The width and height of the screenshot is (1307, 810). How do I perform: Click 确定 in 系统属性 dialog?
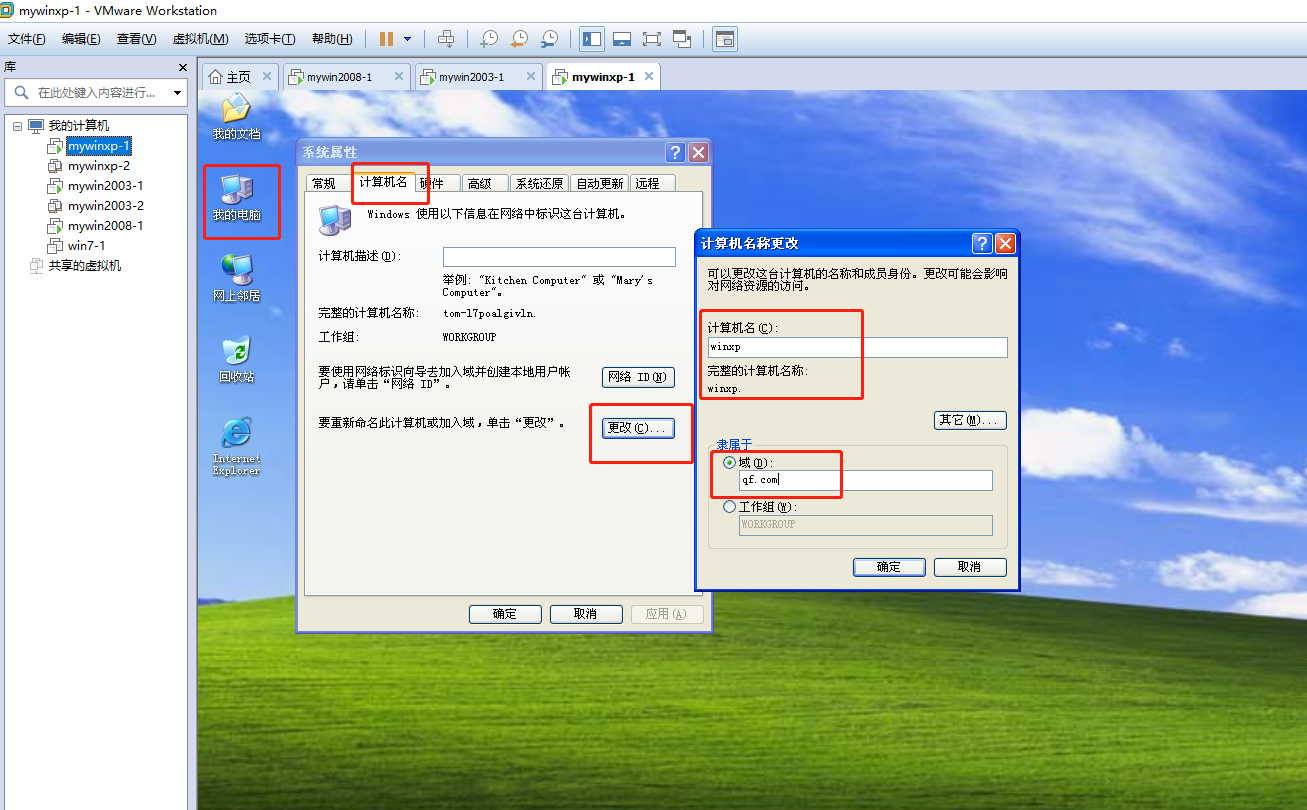(505, 614)
